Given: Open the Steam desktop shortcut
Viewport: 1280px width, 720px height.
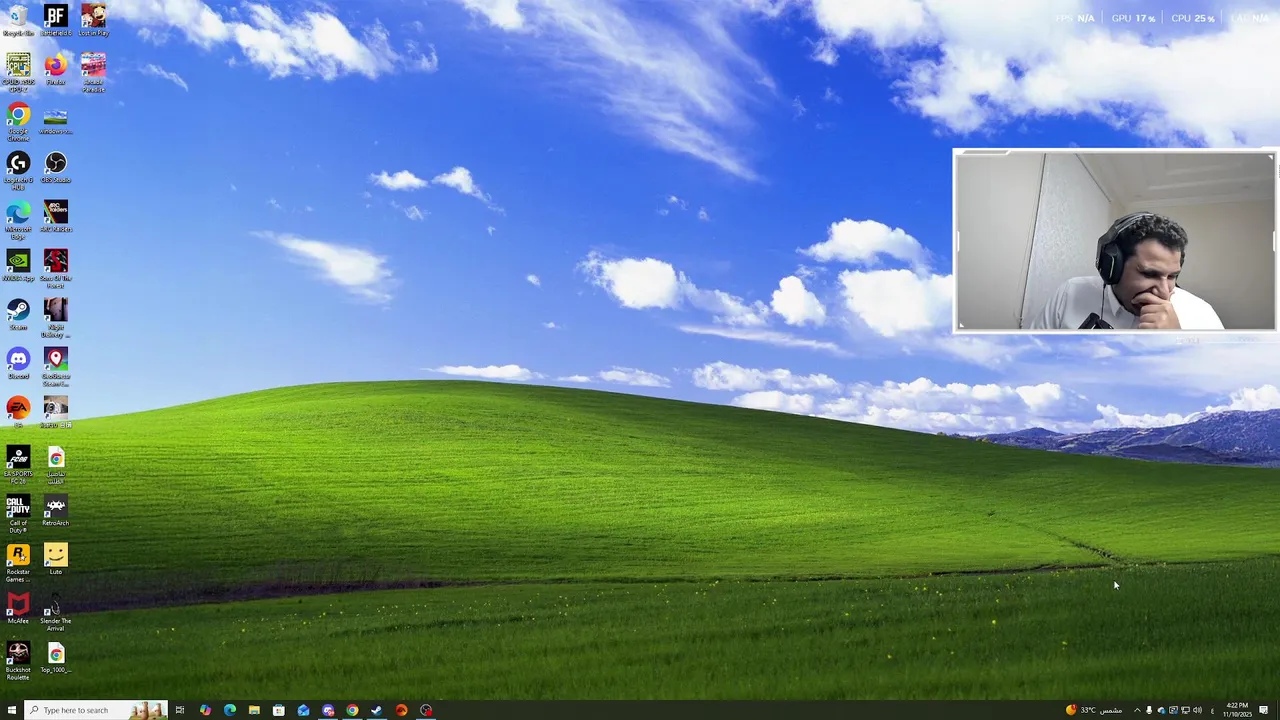Looking at the screenshot, I should [x=18, y=315].
